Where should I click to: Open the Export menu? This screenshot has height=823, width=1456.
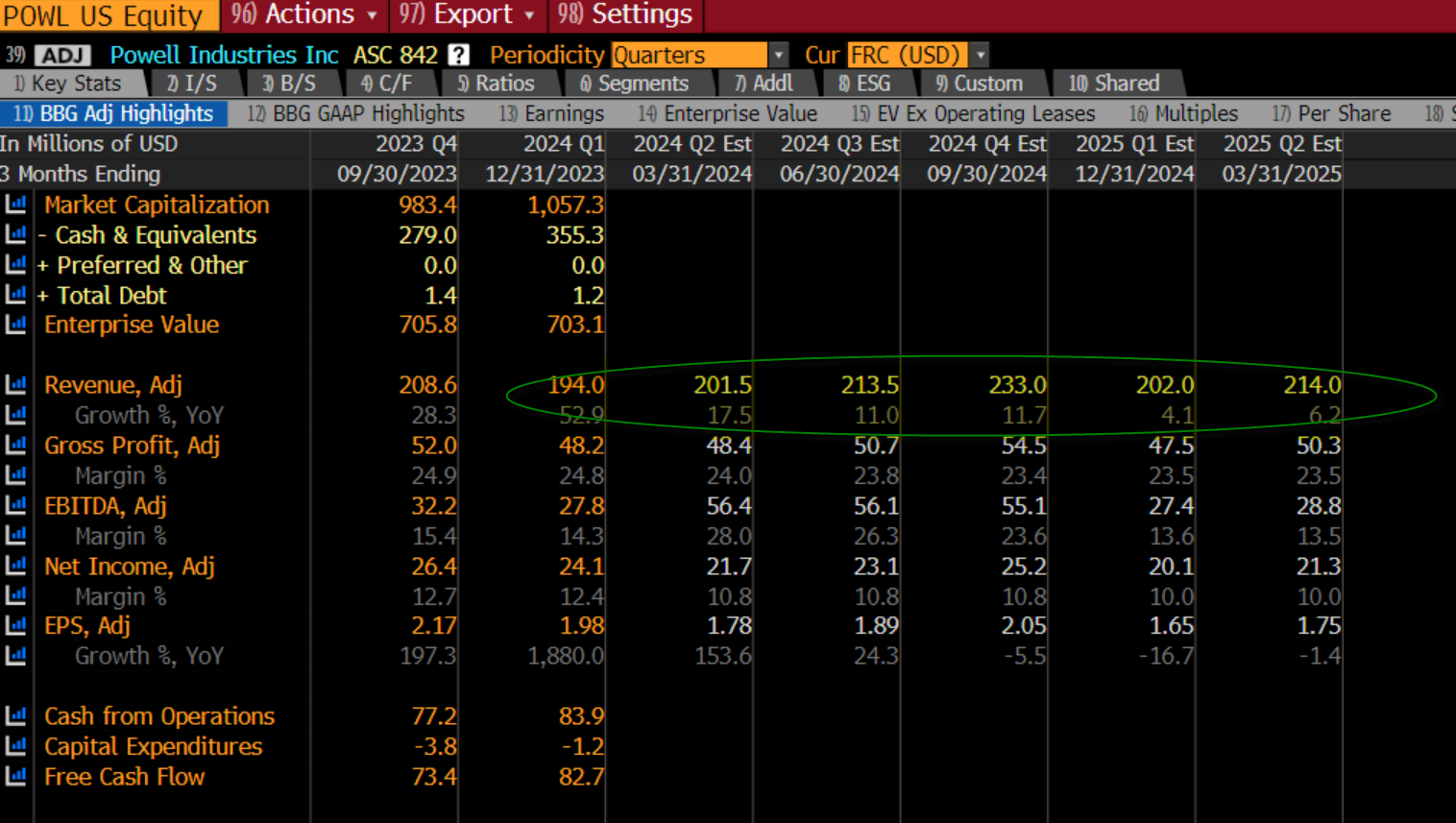pyautogui.click(x=467, y=14)
